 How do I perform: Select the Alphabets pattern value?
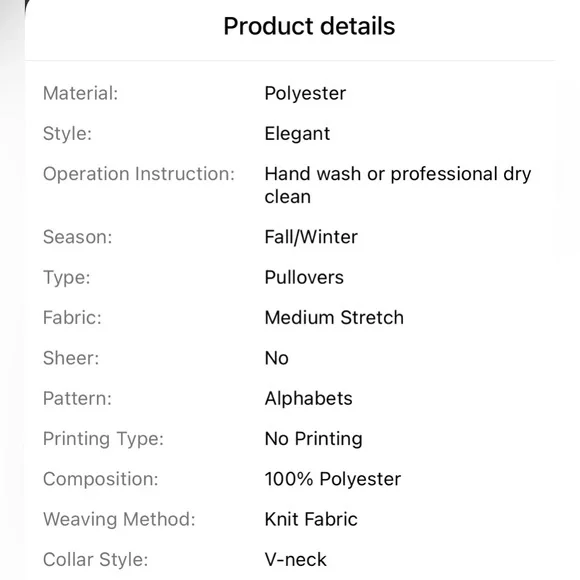coord(308,398)
